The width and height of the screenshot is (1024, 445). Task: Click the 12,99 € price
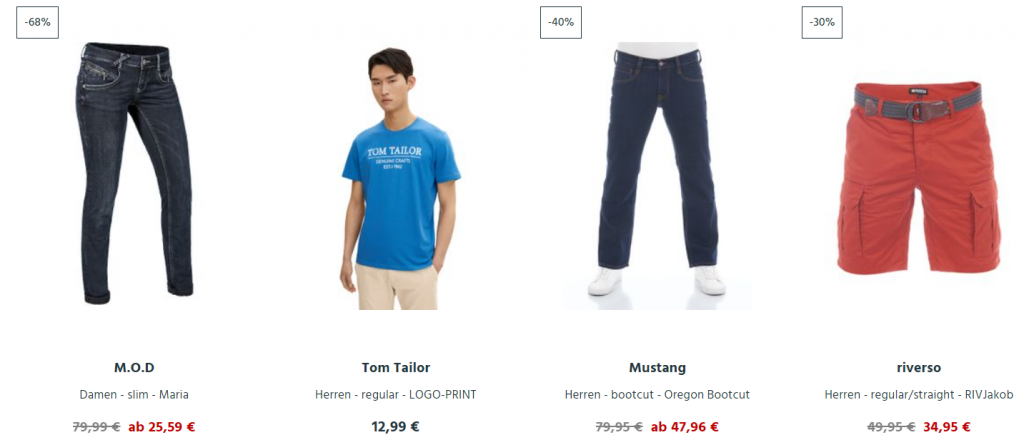tap(396, 427)
